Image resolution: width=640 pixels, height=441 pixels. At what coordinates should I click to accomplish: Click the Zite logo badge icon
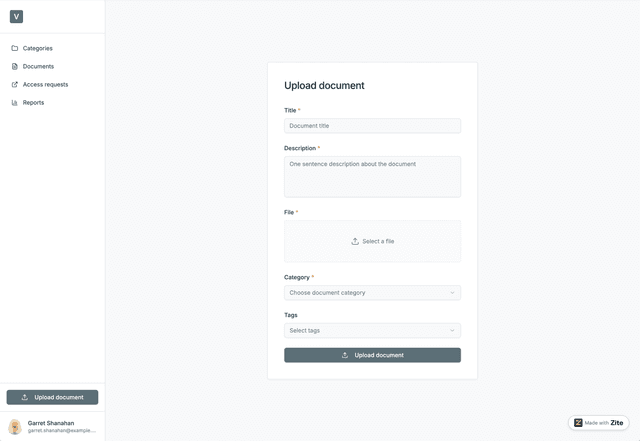[x=579, y=423]
